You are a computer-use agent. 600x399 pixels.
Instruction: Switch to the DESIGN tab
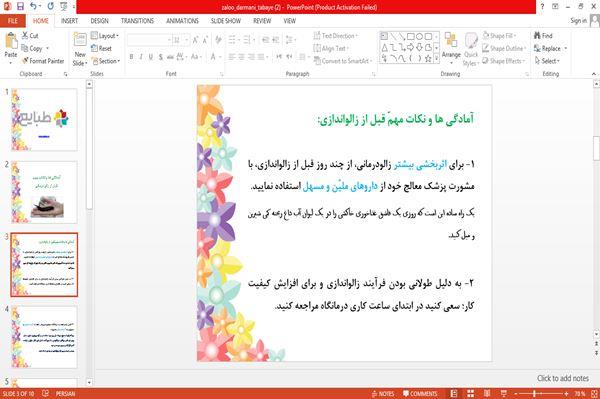[99, 21]
